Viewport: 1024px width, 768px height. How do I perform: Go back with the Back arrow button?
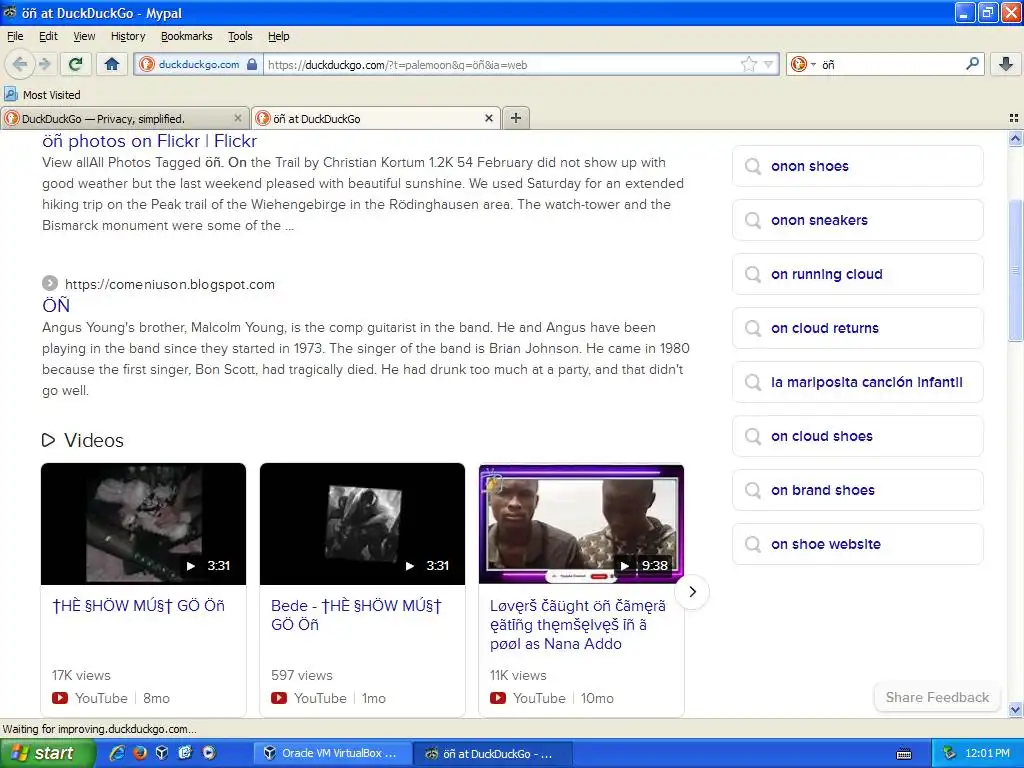tap(19, 64)
